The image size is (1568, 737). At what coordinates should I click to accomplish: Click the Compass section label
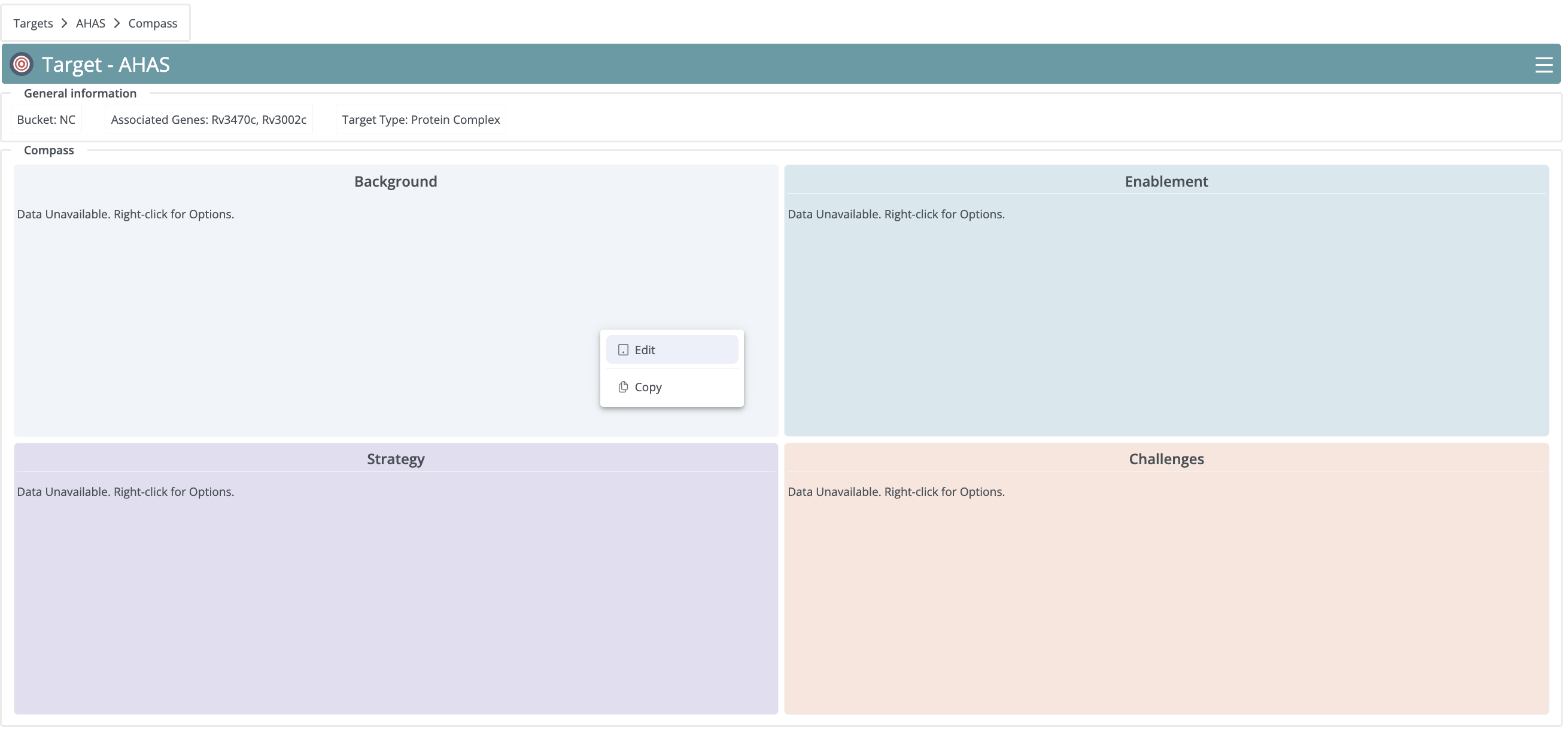(x=48, y=150)
